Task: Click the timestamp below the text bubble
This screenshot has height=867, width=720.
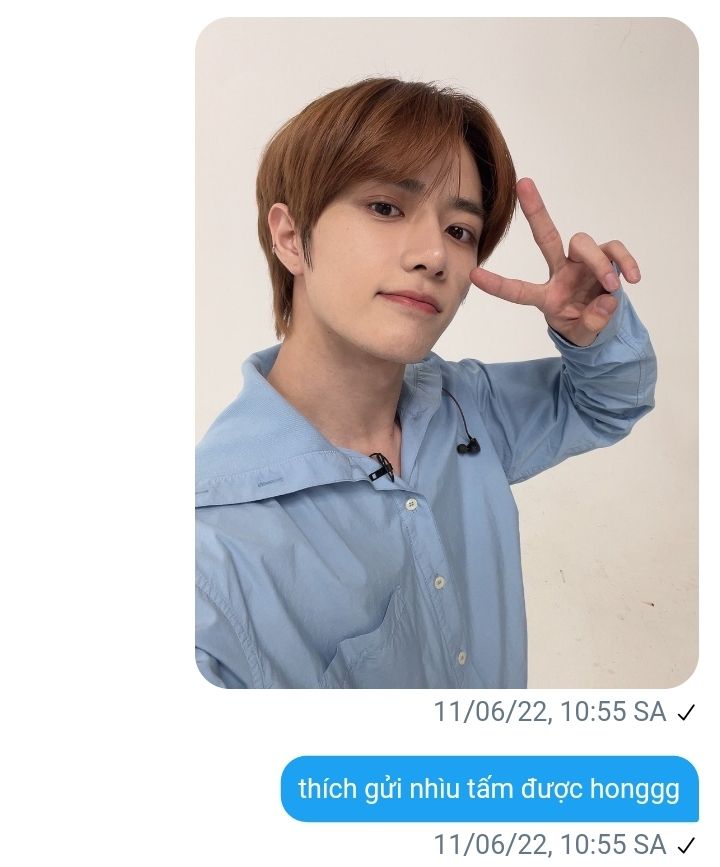Action: 549,843
